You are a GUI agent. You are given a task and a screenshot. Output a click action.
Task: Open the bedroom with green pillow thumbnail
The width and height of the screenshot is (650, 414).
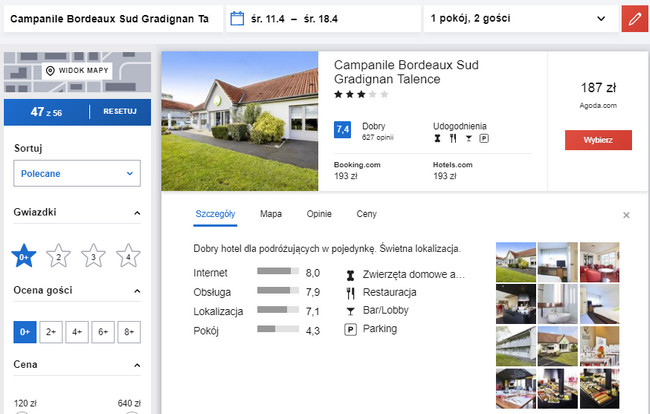click(599, 304)
